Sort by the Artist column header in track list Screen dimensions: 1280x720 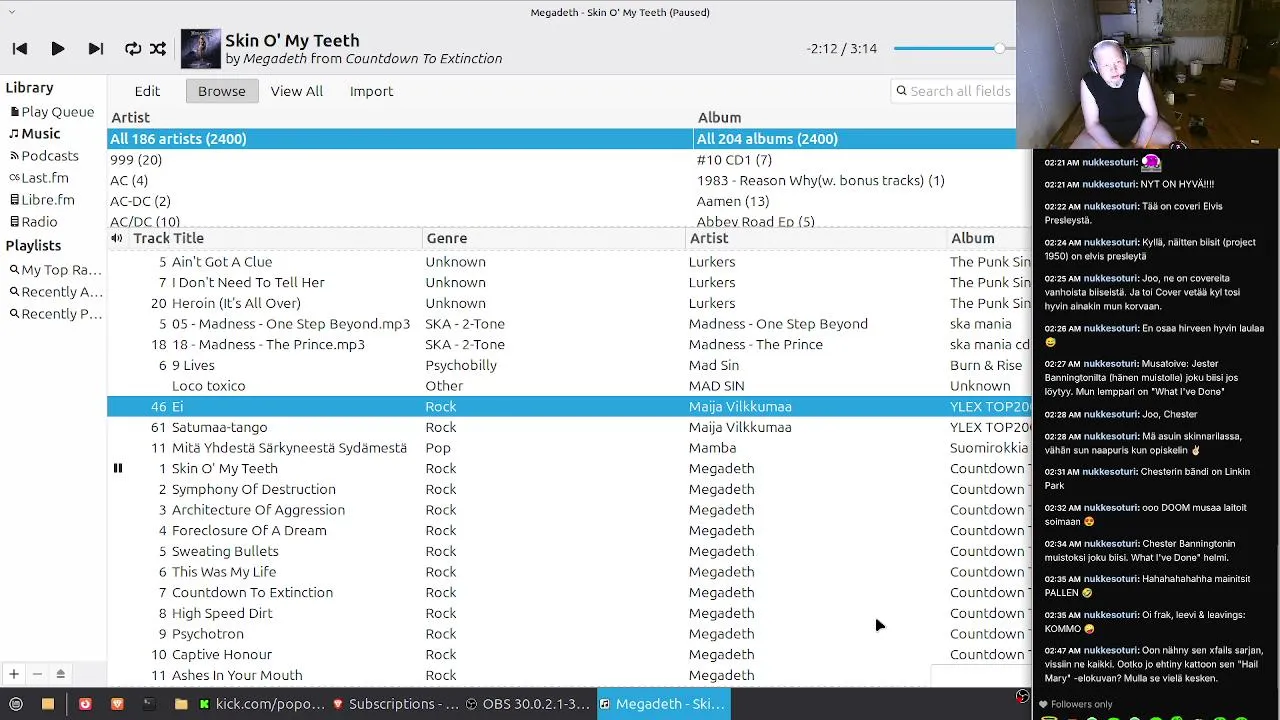point(816,238)
